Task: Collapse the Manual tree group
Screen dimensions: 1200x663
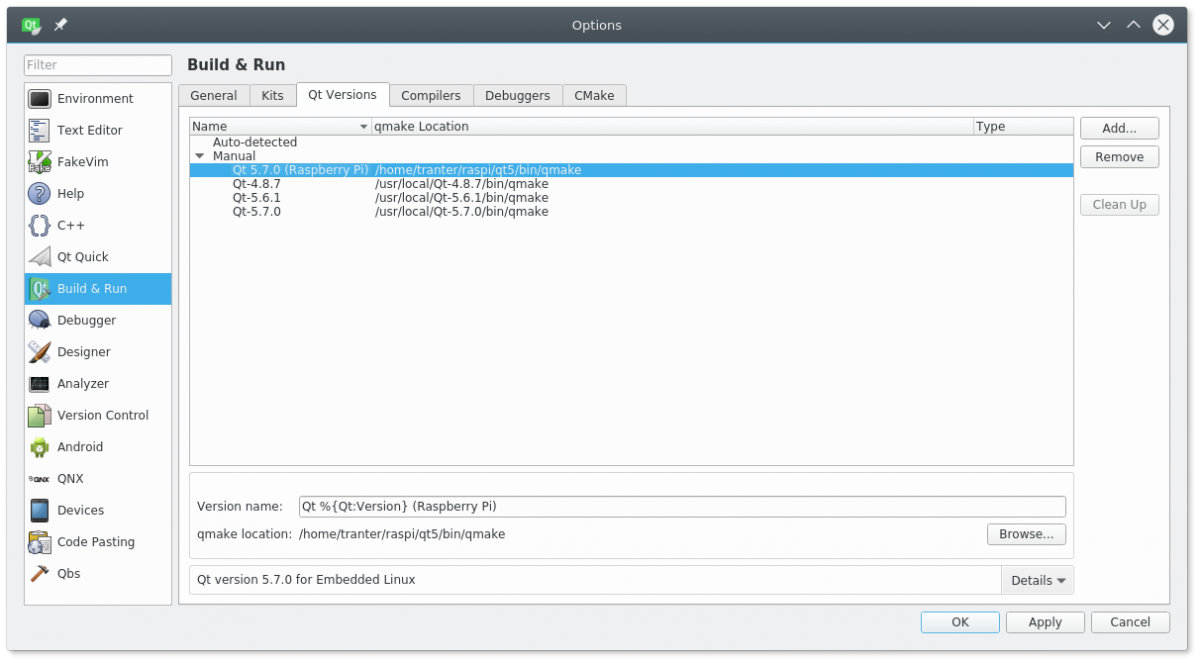Action: click(200, 157)
